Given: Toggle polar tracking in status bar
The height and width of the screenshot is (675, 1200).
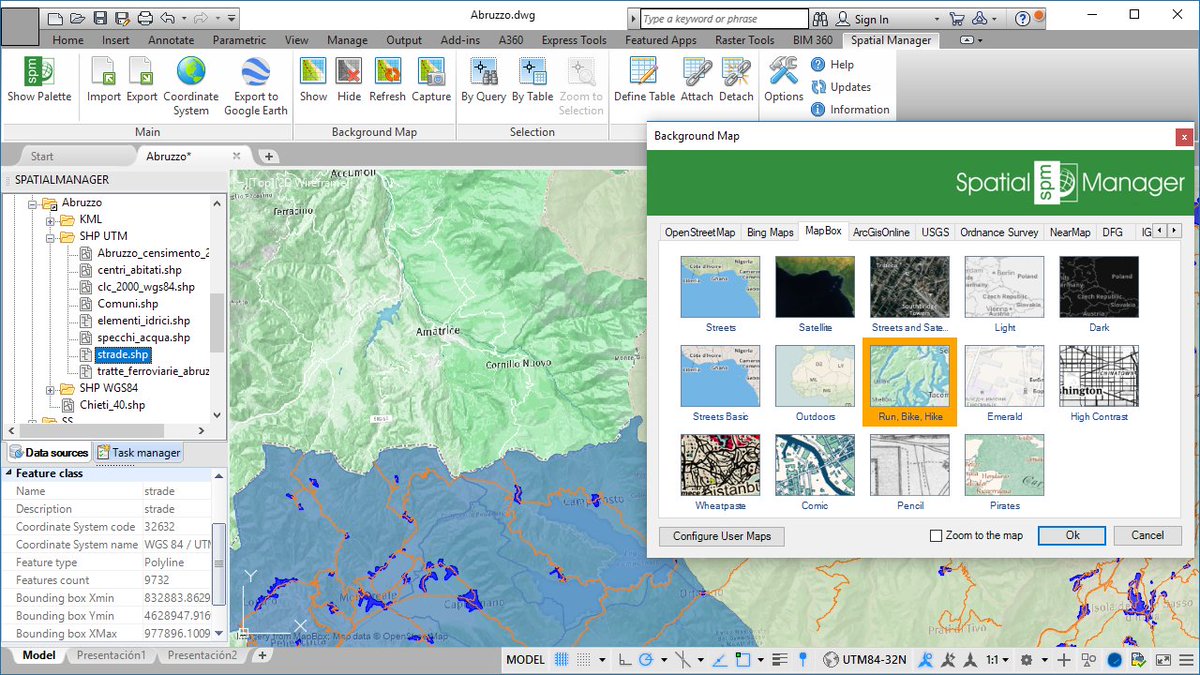Looking at the screenshot, I should tap(646, 660).
